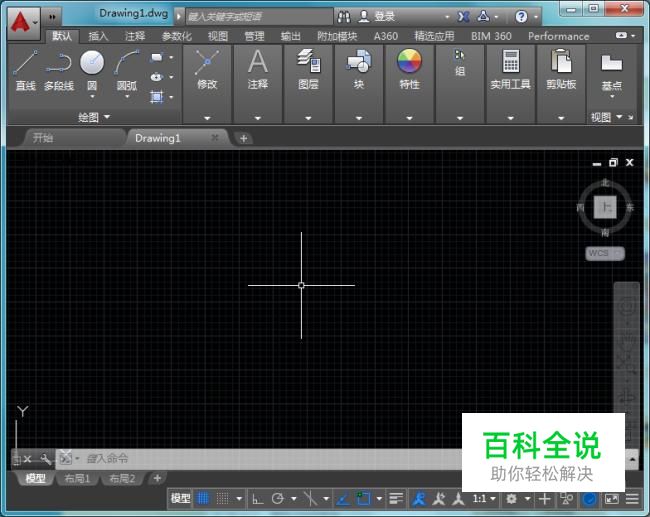Open the 图层 (Layers) panel icon
This screenshot has height=517, width=650.
coord(308,64)
